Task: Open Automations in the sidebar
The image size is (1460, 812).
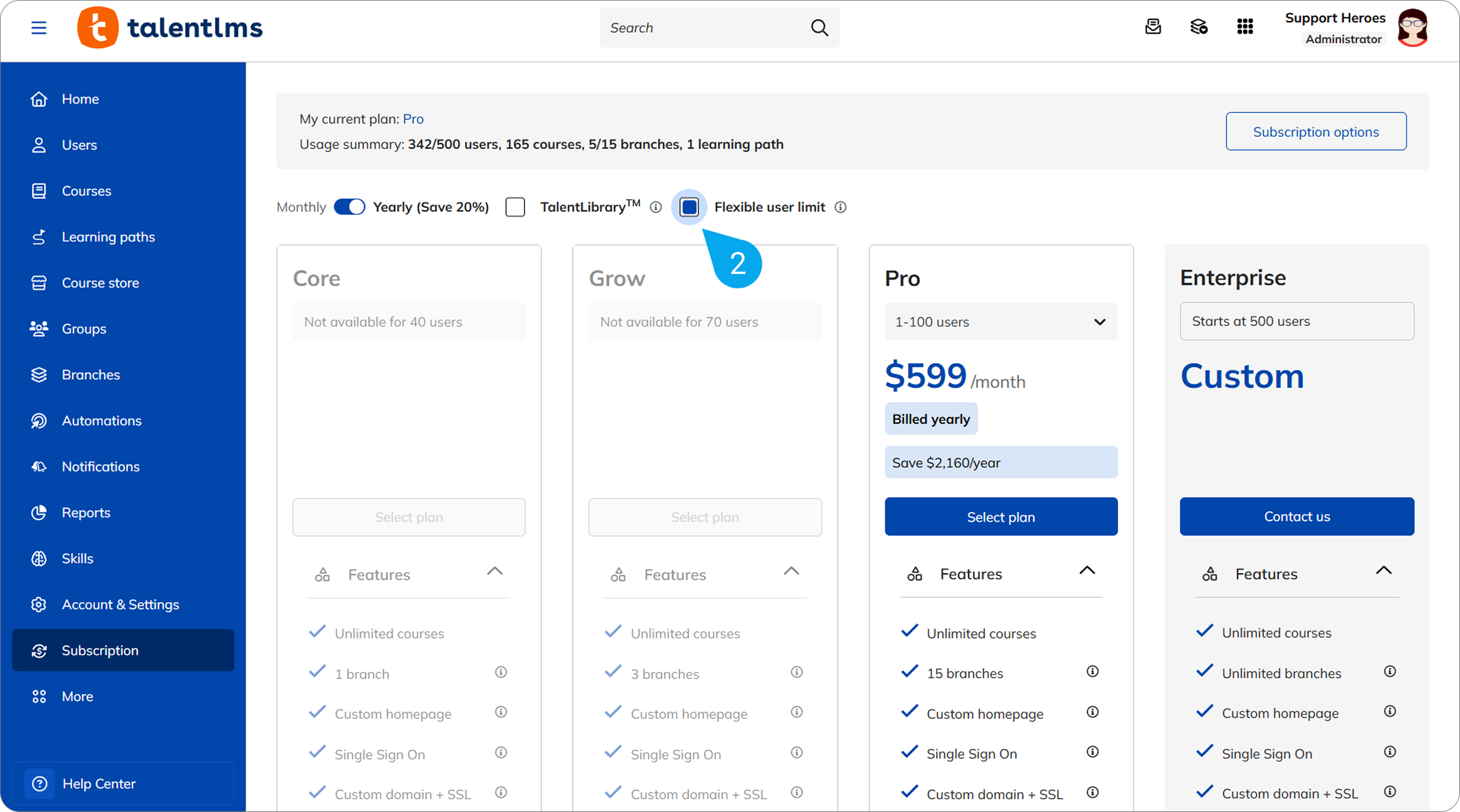Action: pos(123,421)
